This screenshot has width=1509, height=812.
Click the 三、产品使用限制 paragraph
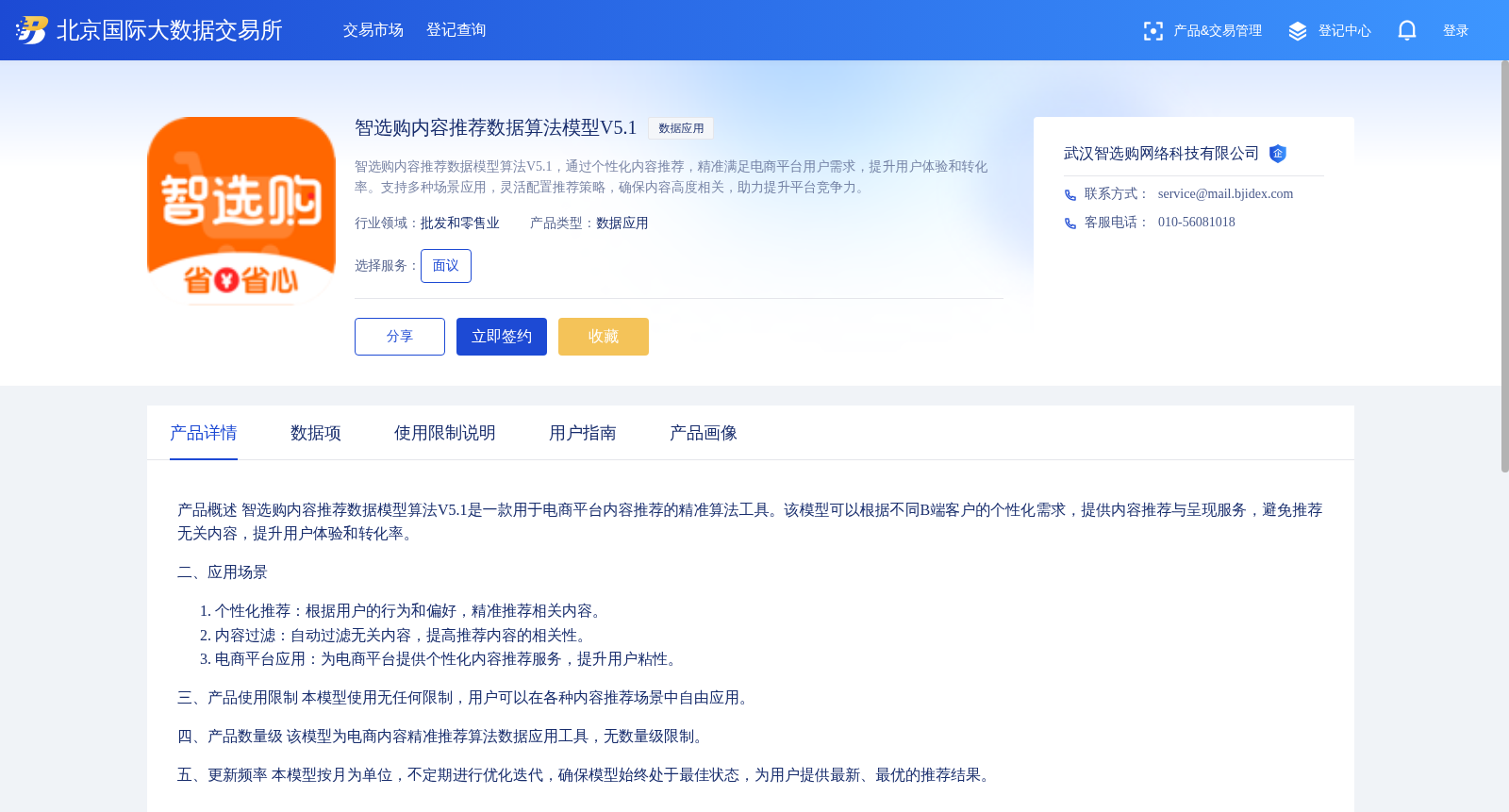click(x=466, y=698)
